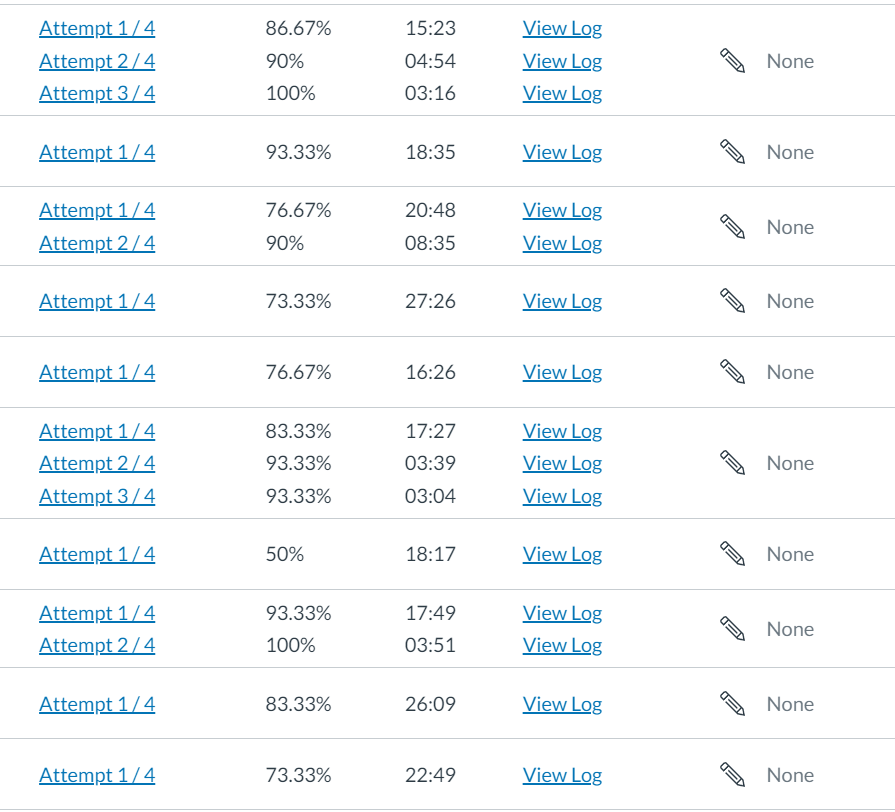The width and height of the screenshot is (895, 812).
Task: Edit the group containing the 20:48 and 08:35 attempts
Action: pos(733,227)
